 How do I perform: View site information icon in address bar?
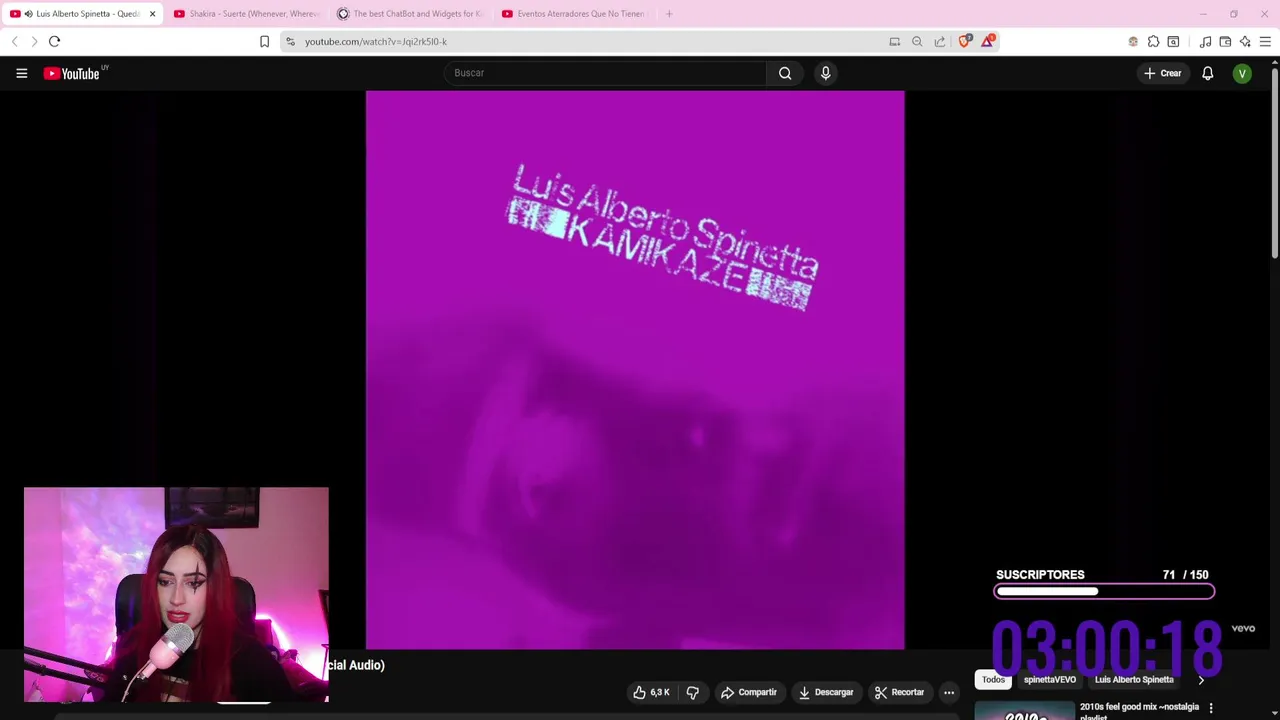click(x=290, y=41)
